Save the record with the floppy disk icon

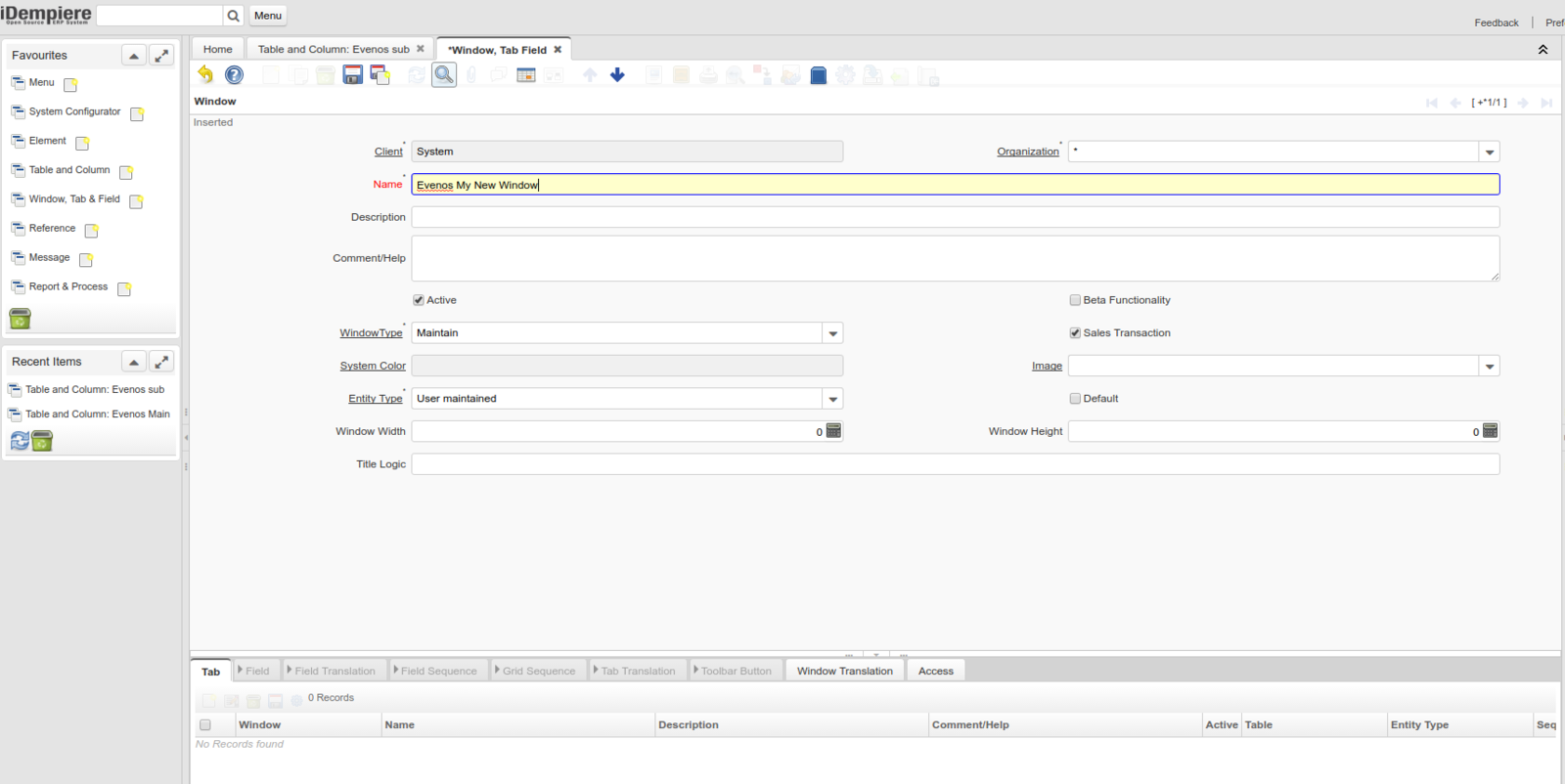[x=352, y=75]
